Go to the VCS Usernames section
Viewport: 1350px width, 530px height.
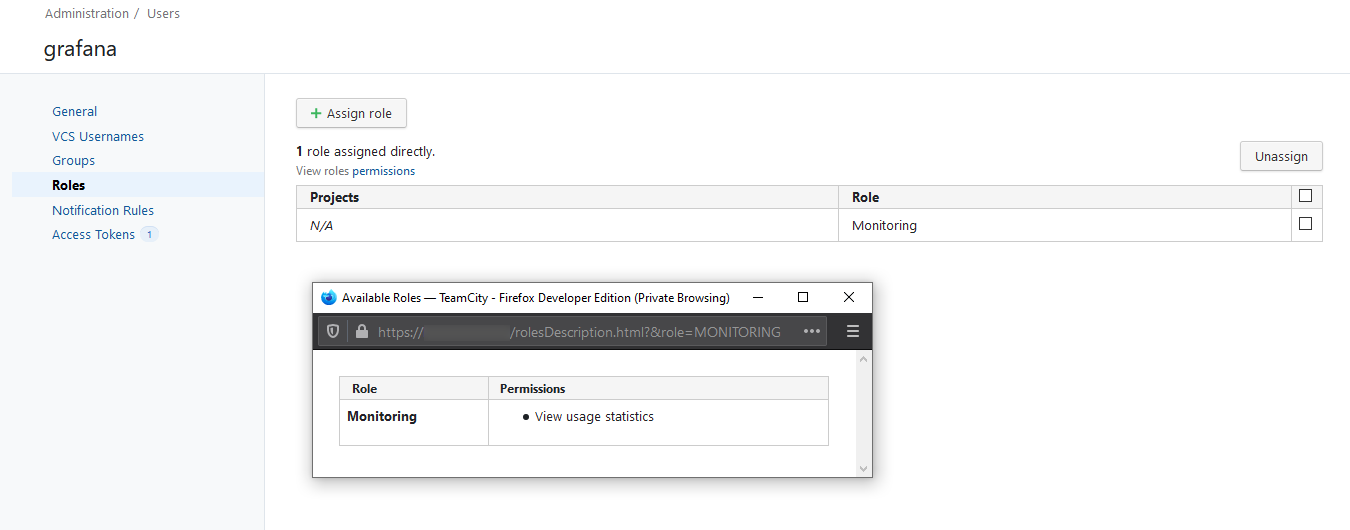coord(98,136)
